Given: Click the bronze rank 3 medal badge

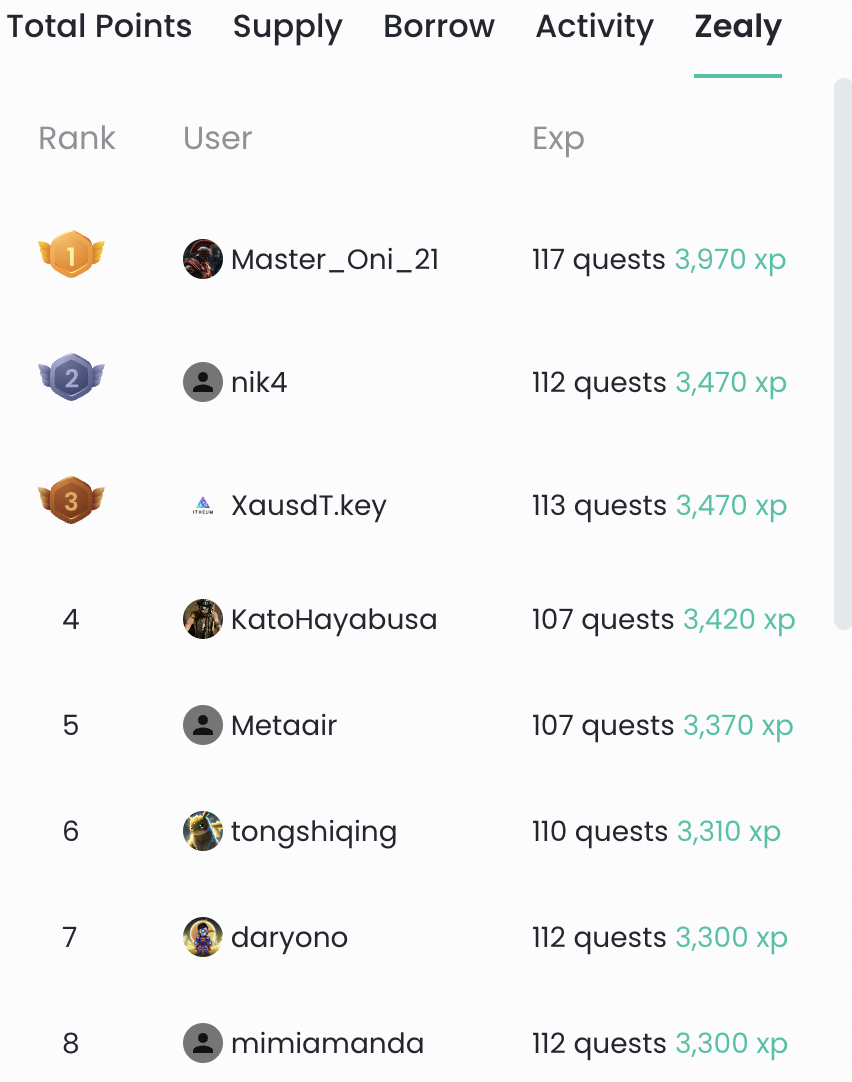Looking at the screenshot, I should [71, 500].
